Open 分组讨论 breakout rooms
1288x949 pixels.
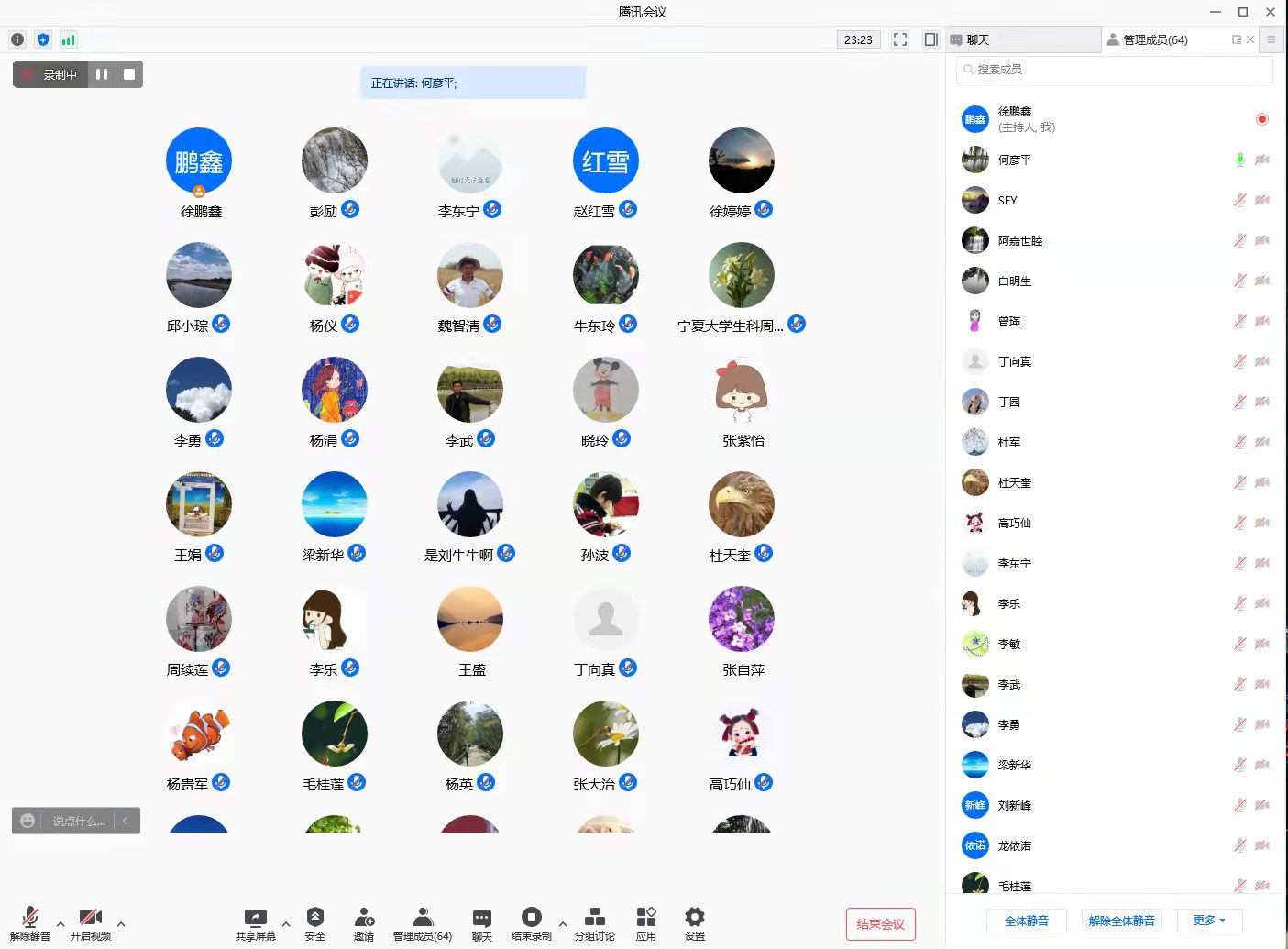click(x=595, y=923)
